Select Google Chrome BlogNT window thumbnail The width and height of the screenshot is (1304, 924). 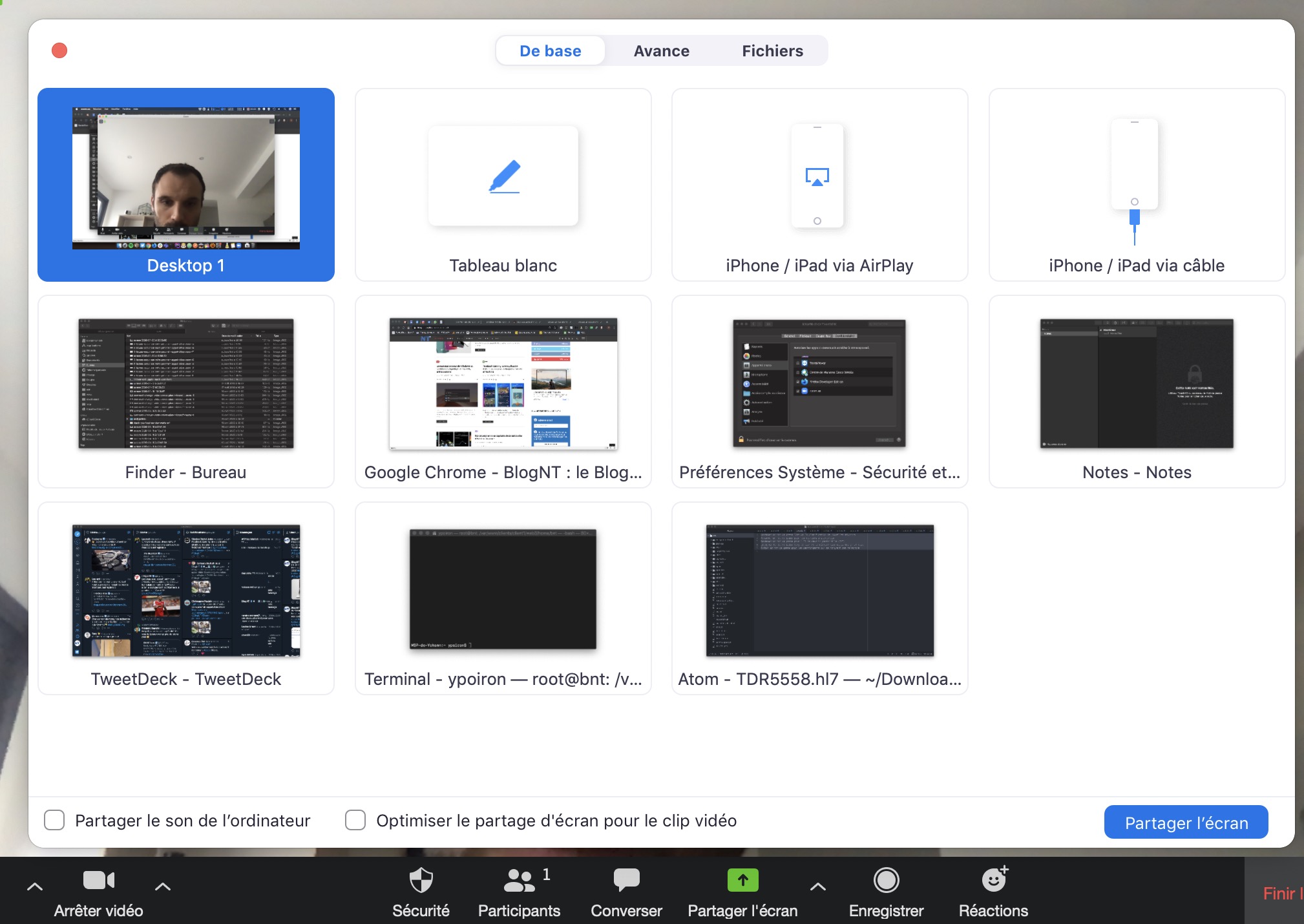click(503, 384)
